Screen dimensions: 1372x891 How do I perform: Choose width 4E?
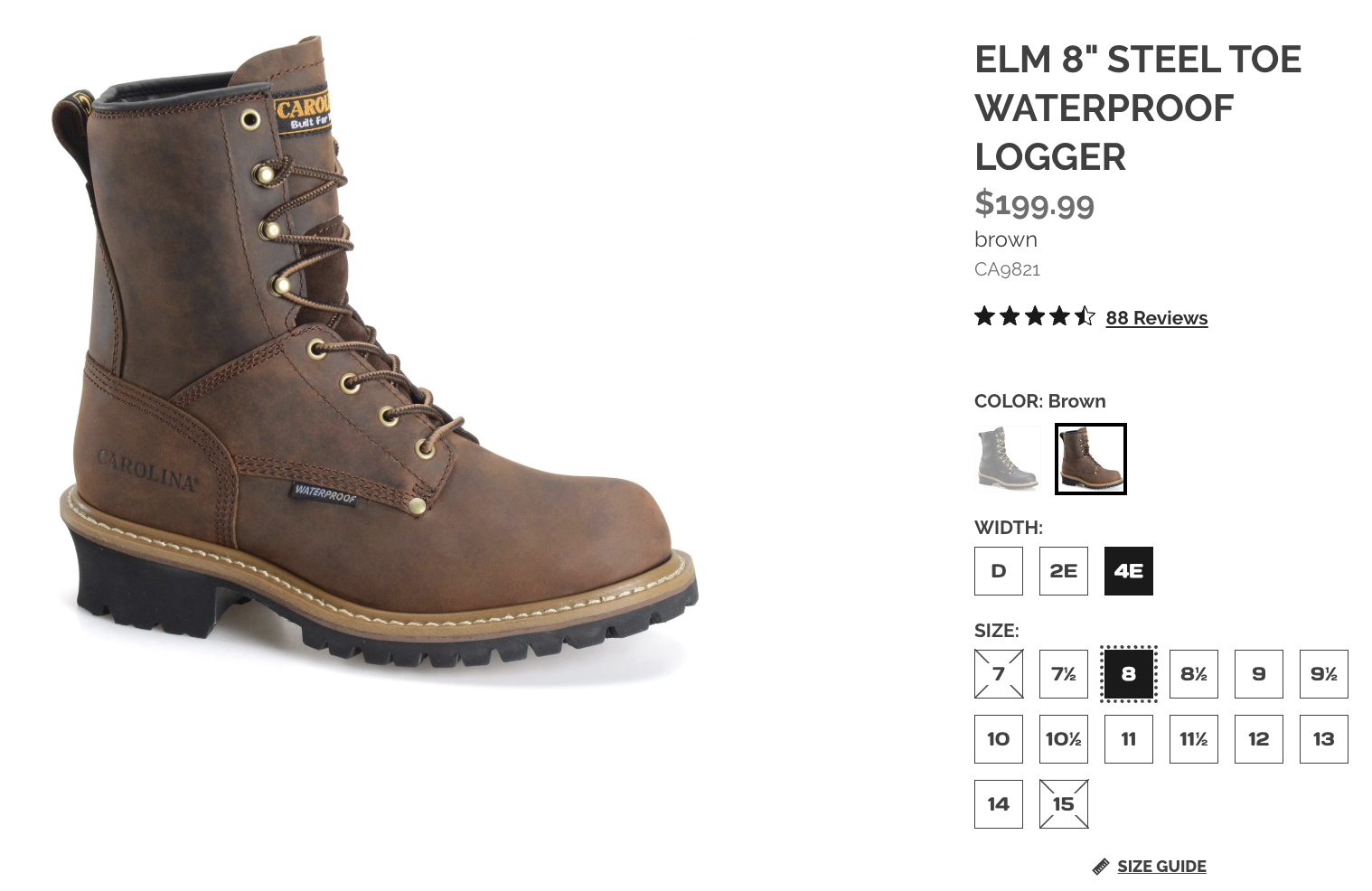[1129, 571]
